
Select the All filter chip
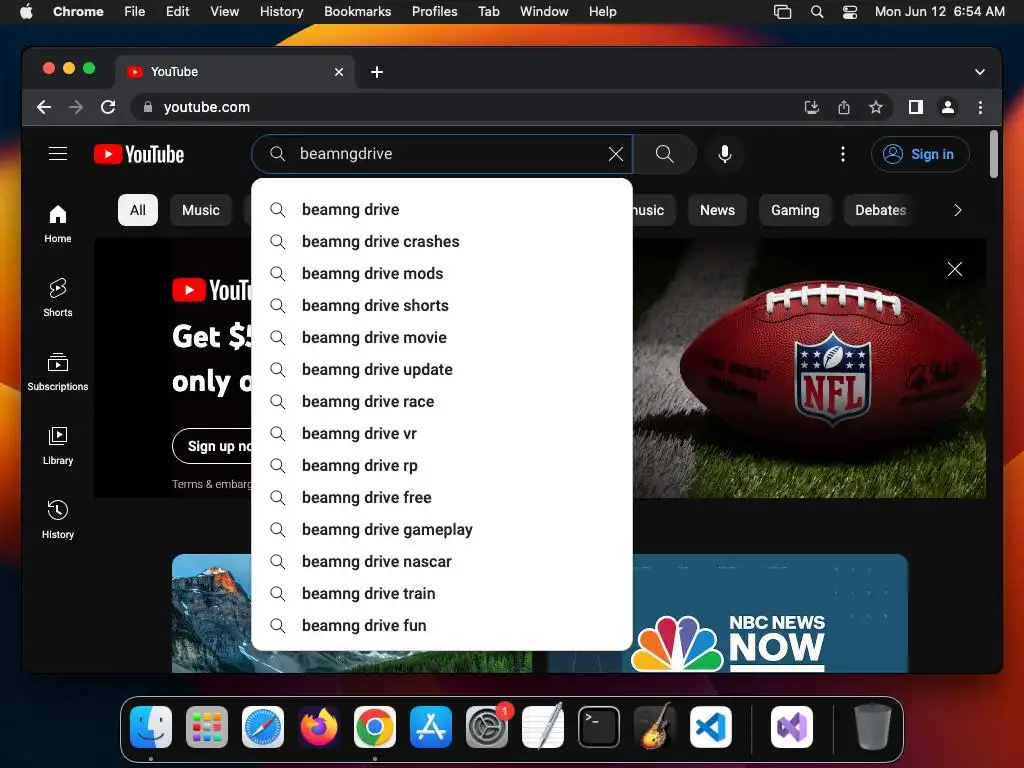[x=138, y=210]
